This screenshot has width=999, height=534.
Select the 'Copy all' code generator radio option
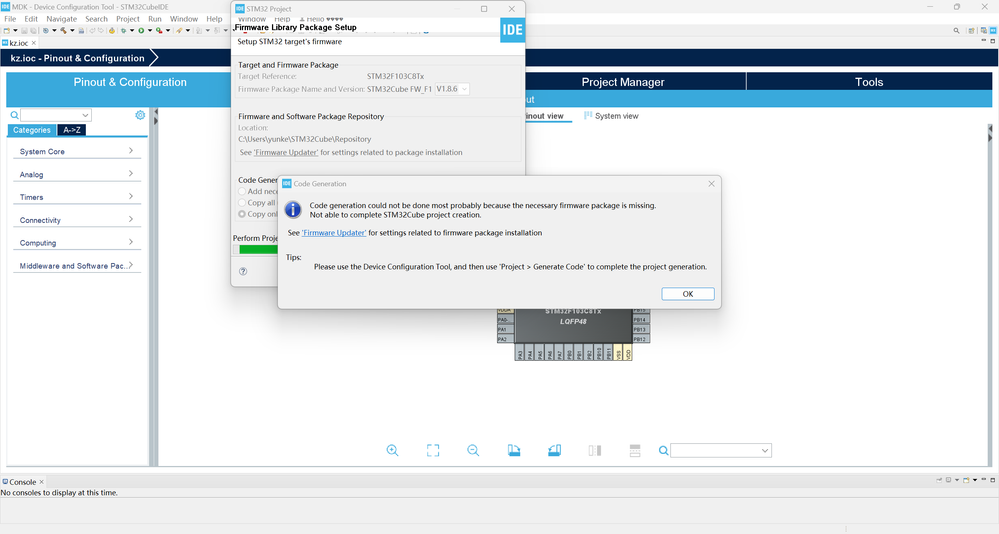242,203
